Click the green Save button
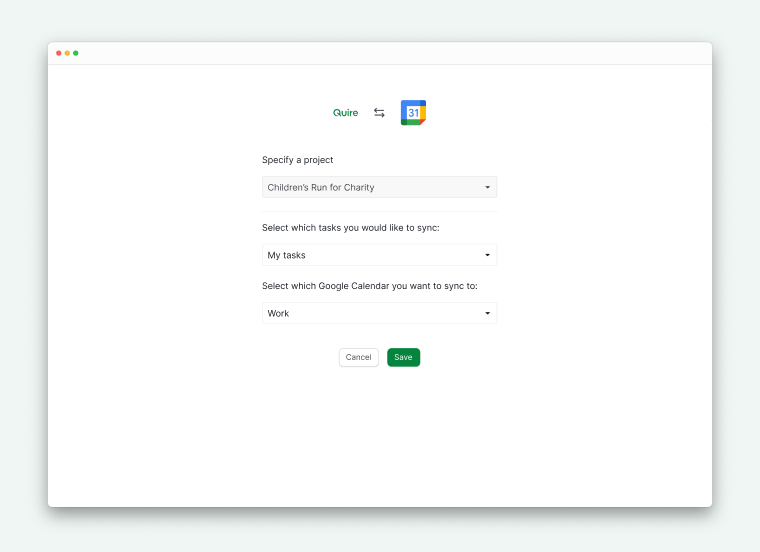The image size is (760, 552). point(403,357)
